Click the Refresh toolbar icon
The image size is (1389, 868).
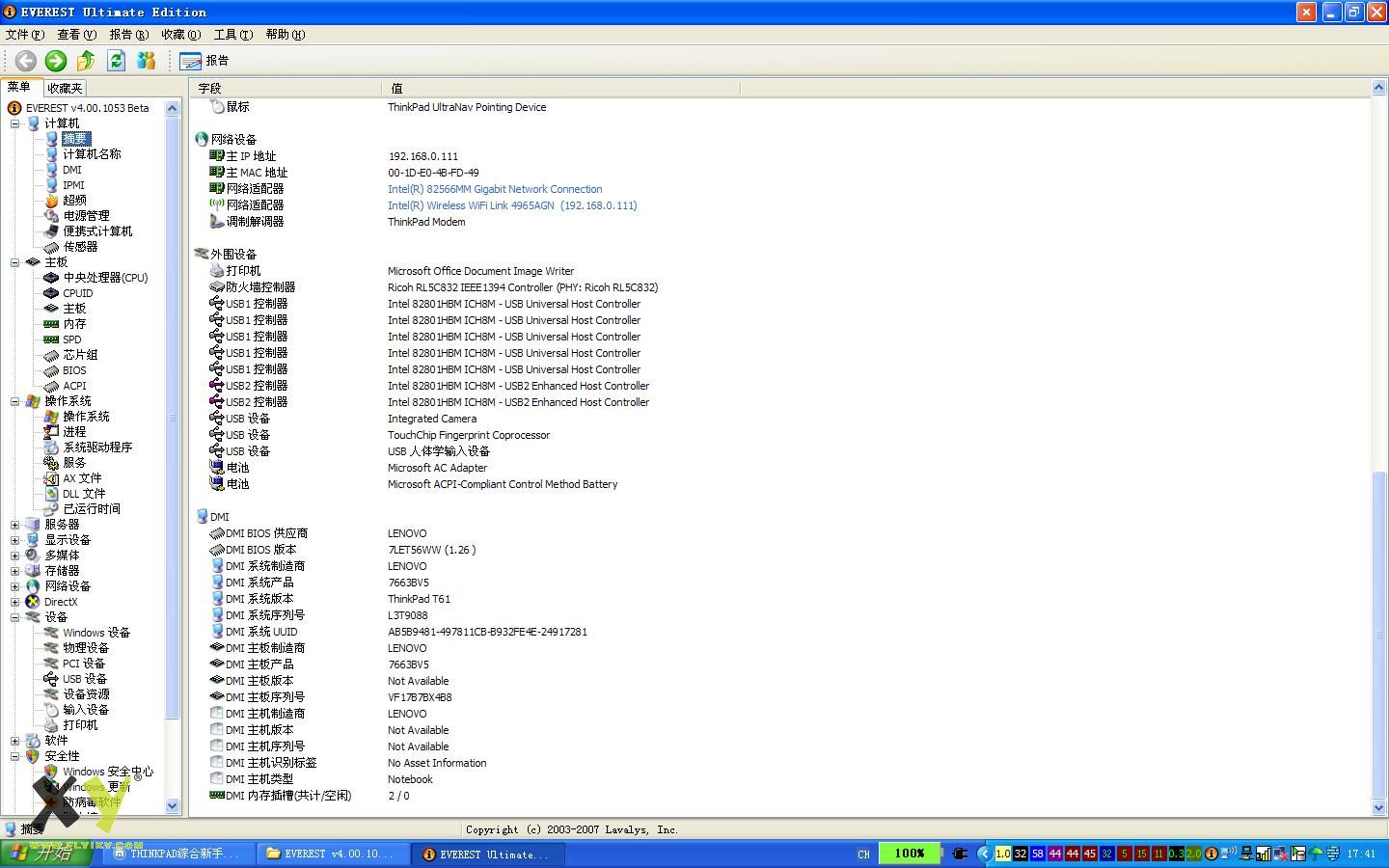(x=116, y=61)
